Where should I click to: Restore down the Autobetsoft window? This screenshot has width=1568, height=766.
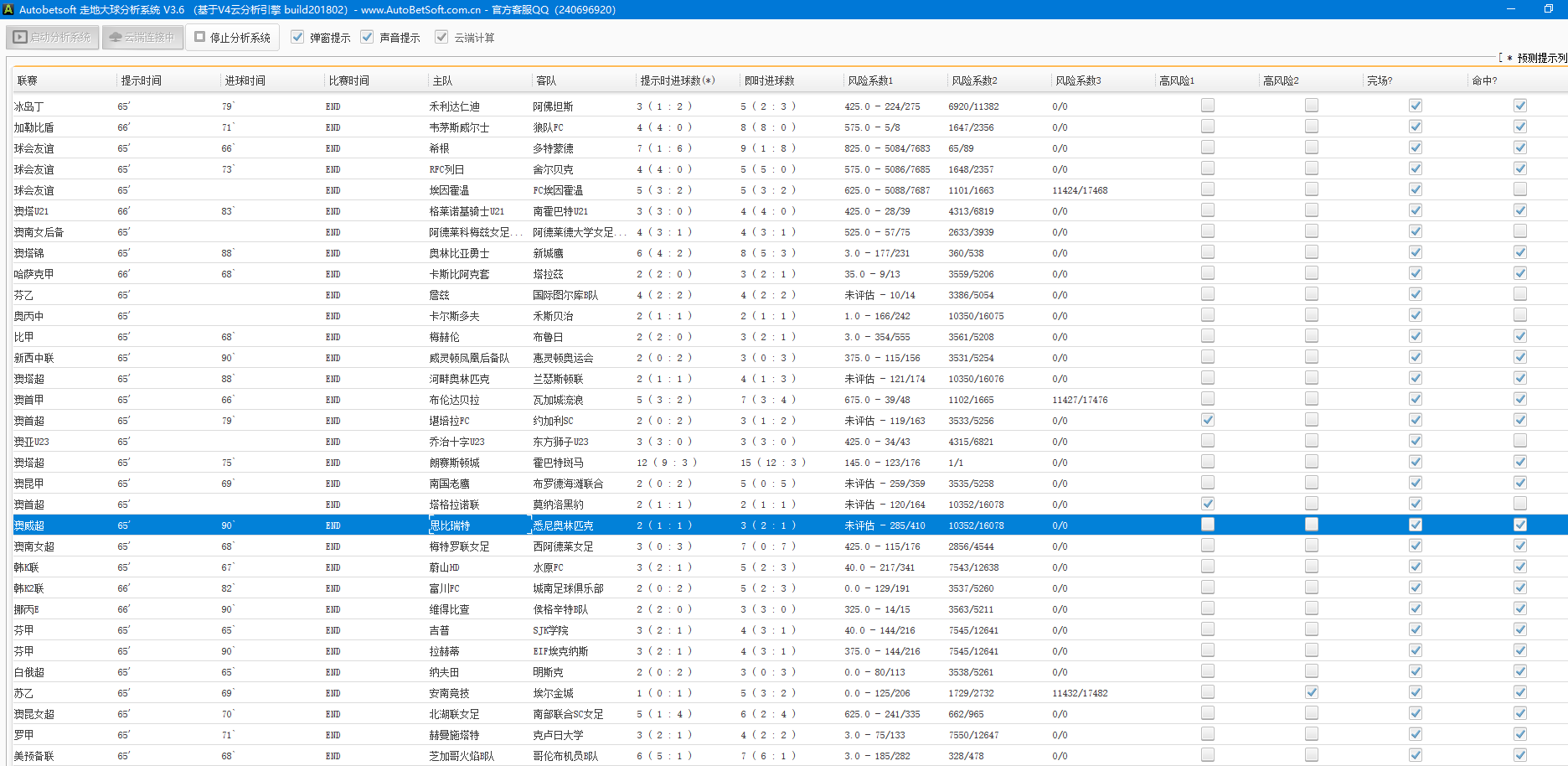(1548, 9)
